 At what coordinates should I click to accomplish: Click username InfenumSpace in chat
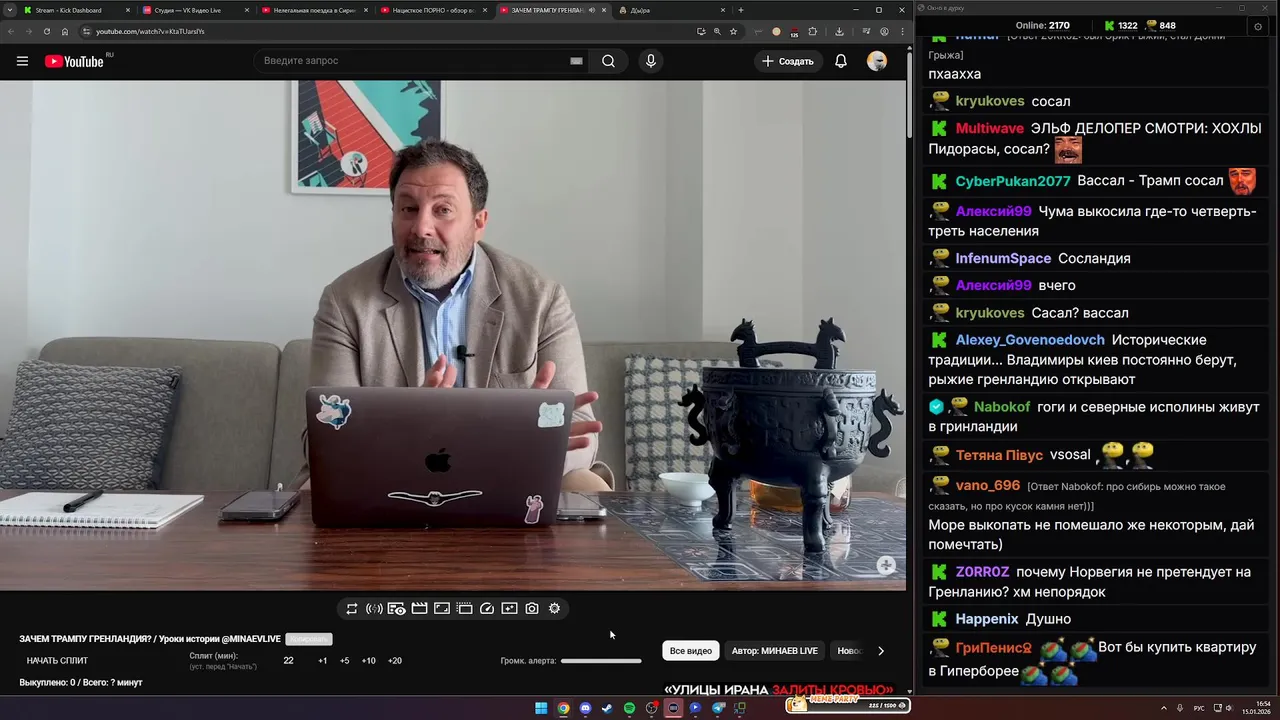tap(1003, 258)
